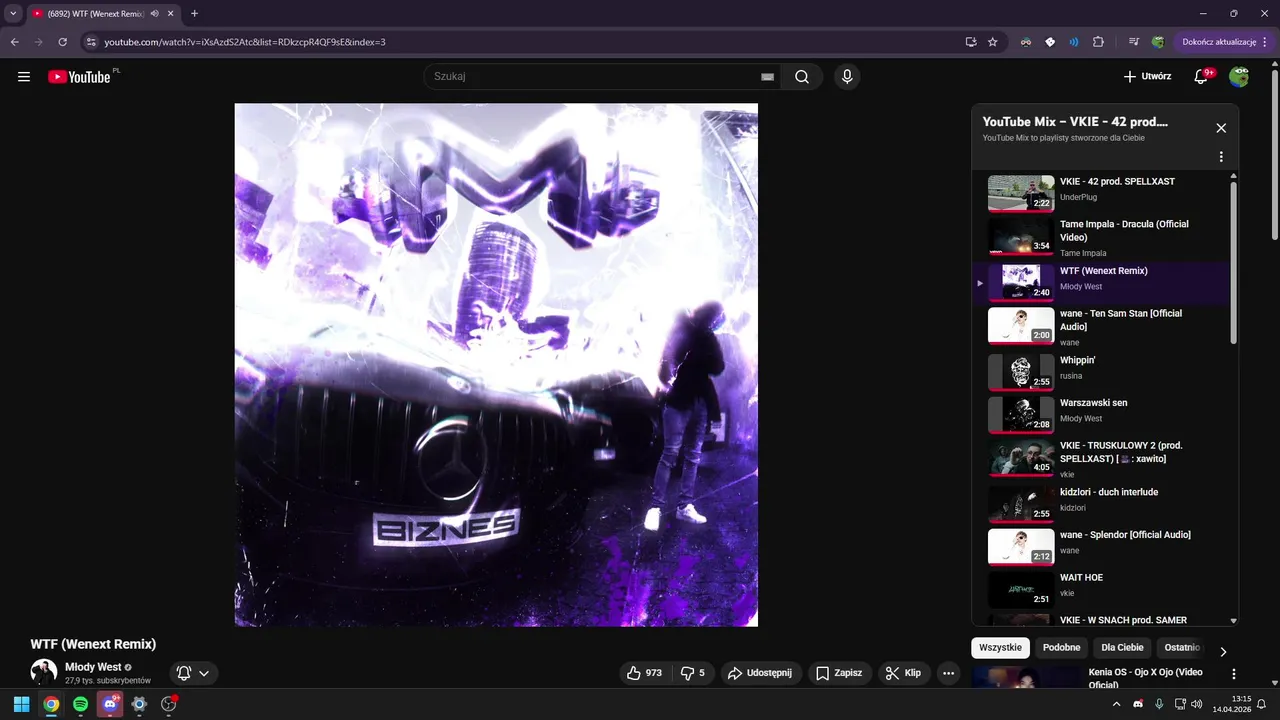Open the Chrome profile avatar
The height and width of the screenshot is (720, 1280).
coord(1158,42)
